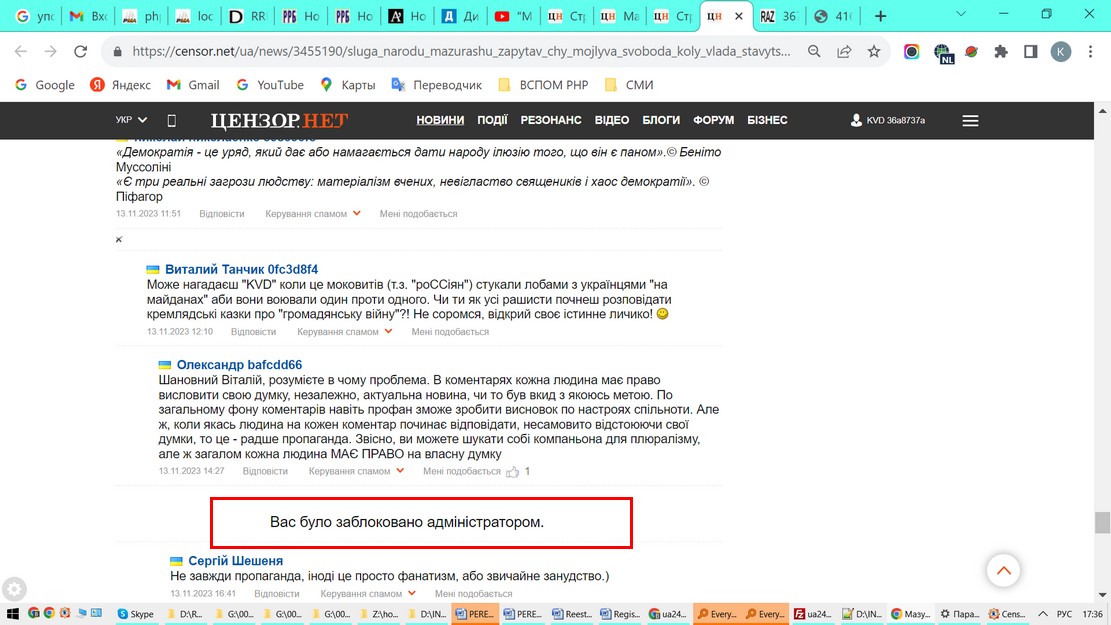Open the ВІДЕО section
Viewport: 1111px width, 625px height.
click(x=611, y=120)
